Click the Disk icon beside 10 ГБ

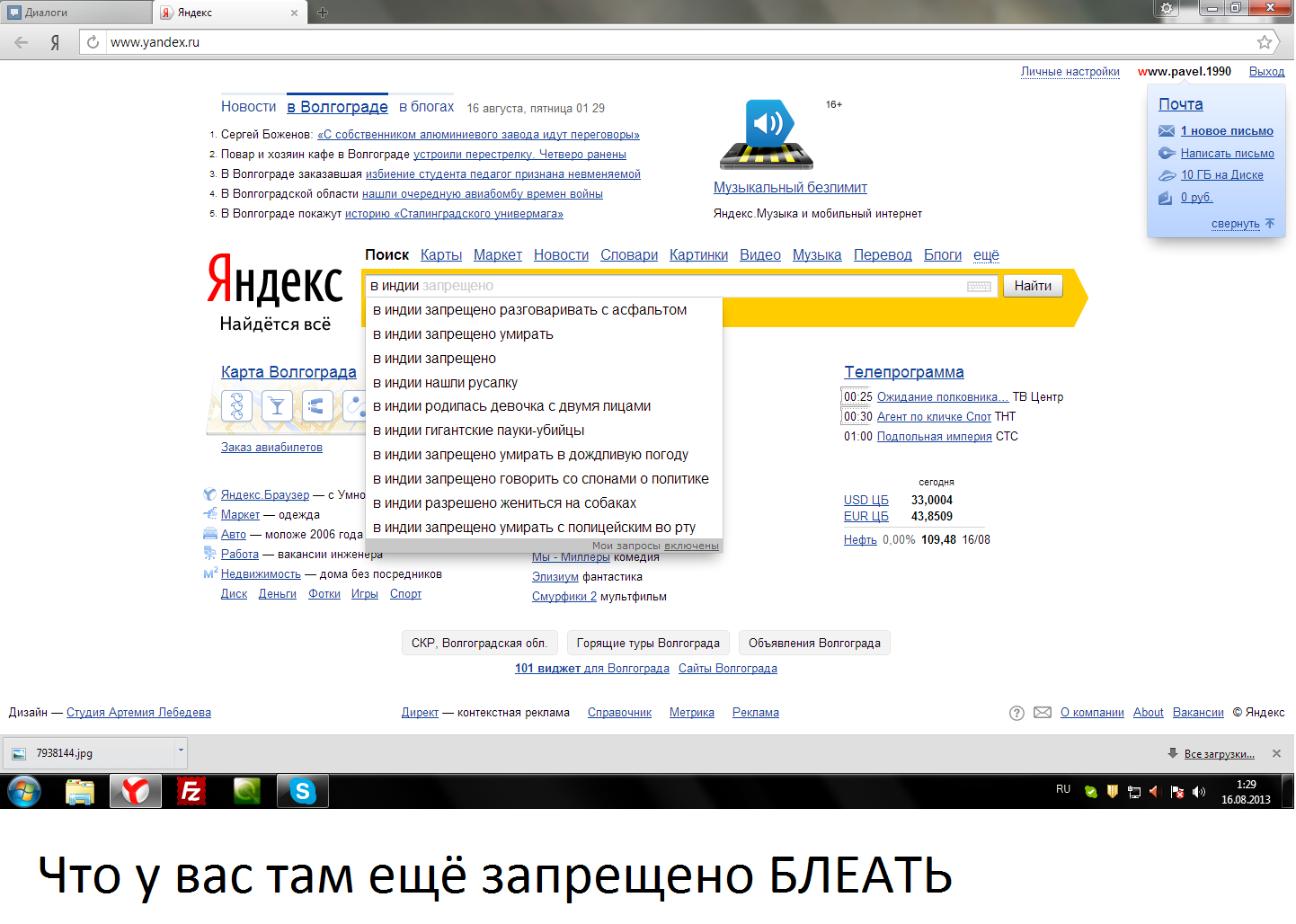click(1167, 175)
